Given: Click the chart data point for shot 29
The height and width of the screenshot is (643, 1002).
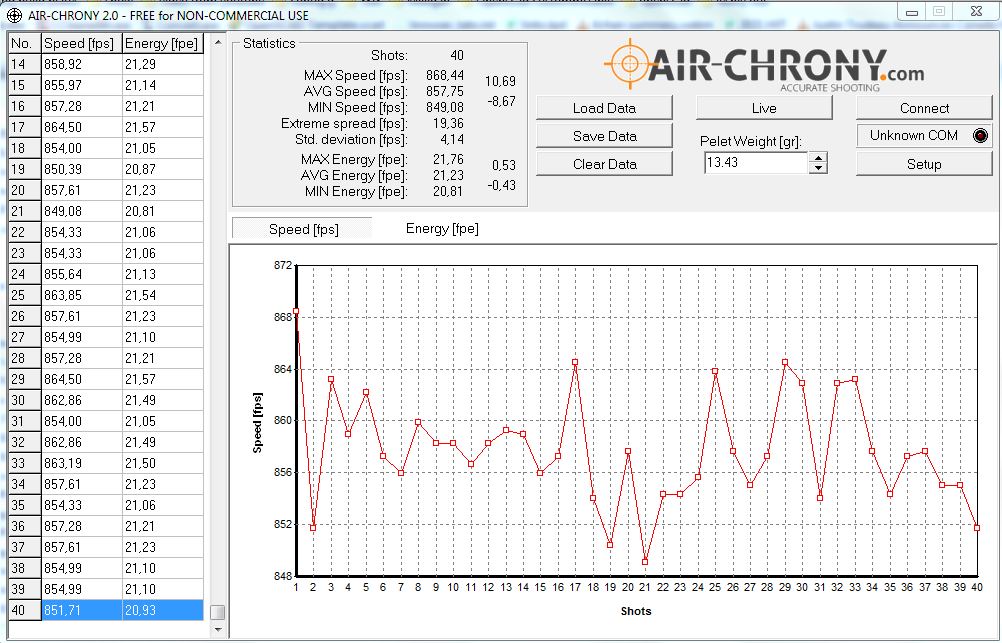Looking at the screenshot, I should pyautogui.click(x=785, y=362).
